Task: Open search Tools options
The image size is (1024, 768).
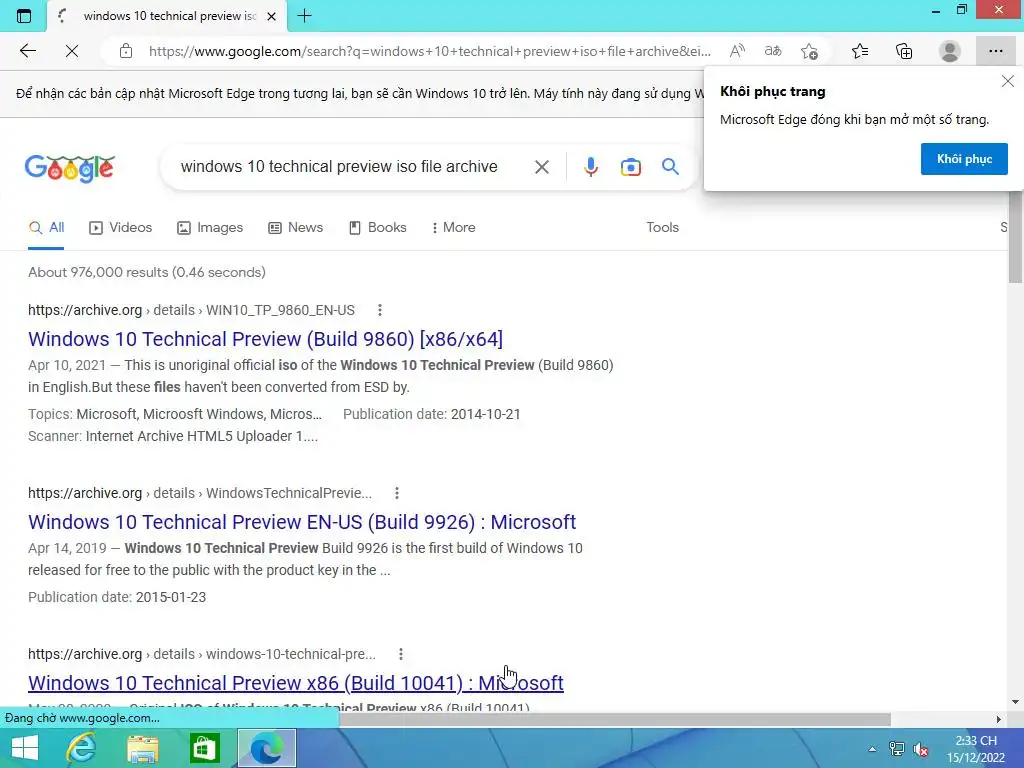Action: tap(662, 227)
